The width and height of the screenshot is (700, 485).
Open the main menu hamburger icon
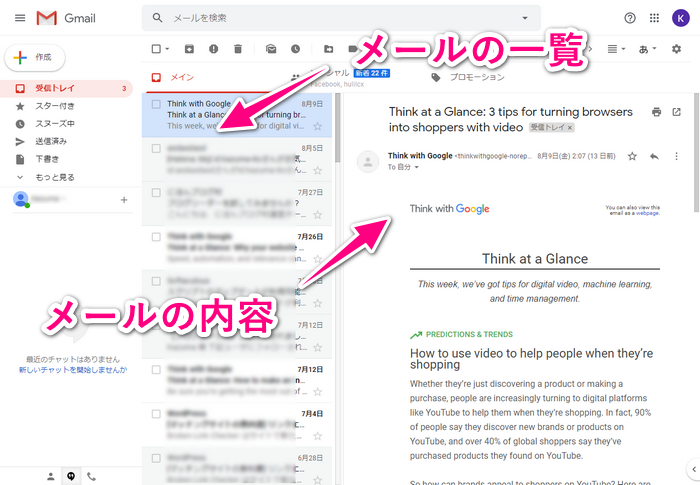[20, 18]
